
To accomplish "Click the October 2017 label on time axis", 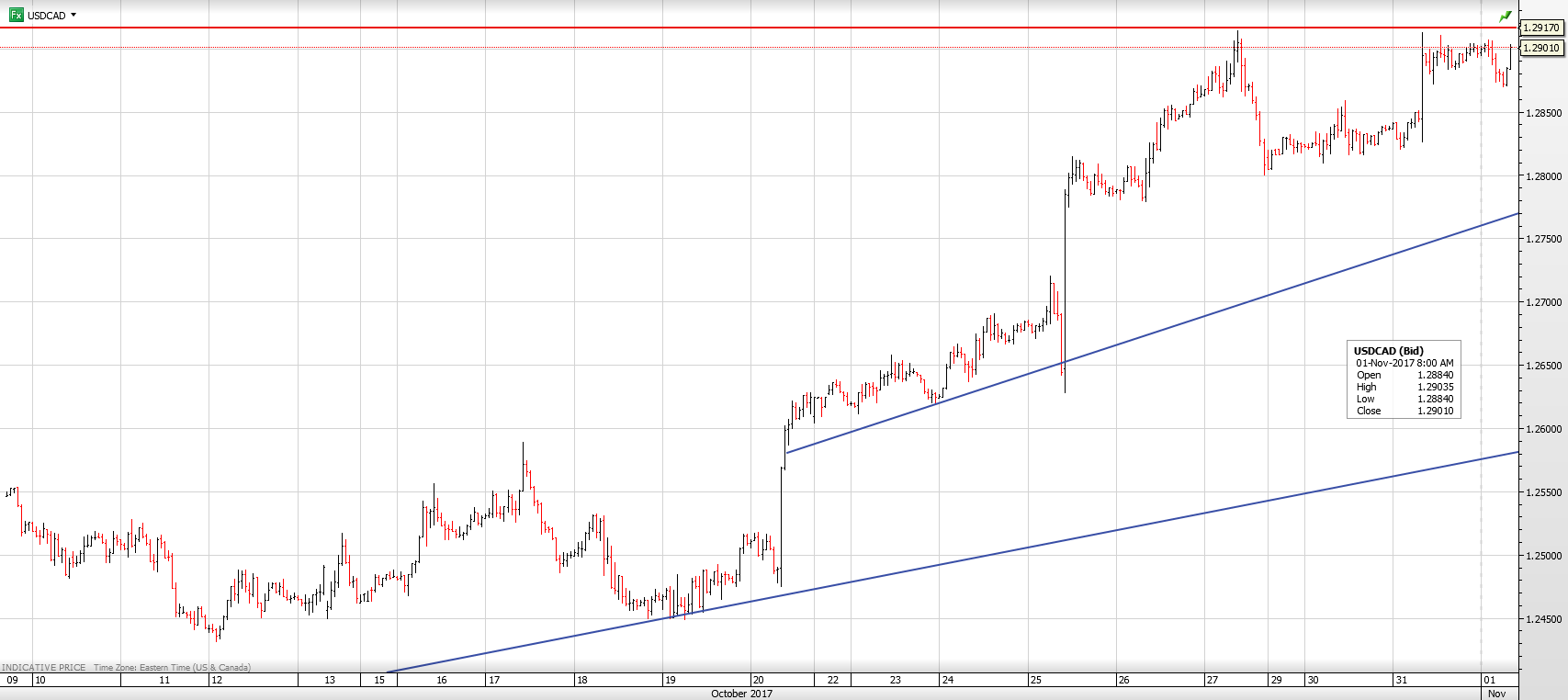I will [x=741, y=694].
